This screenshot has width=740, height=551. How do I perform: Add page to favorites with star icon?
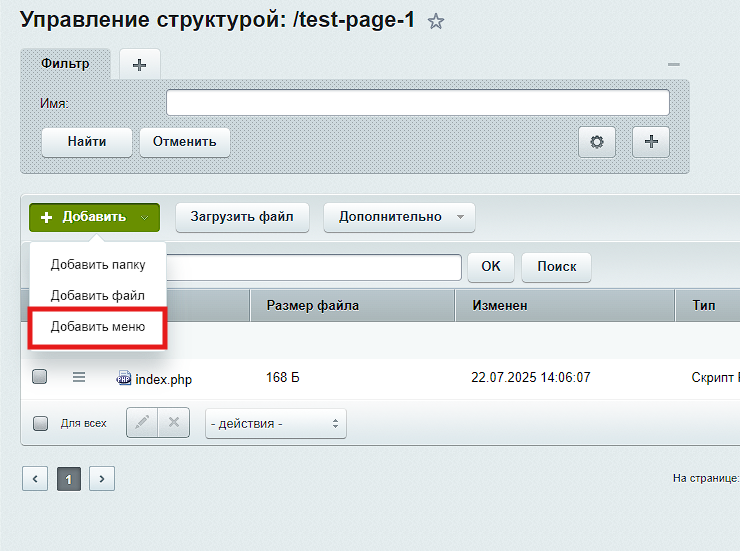[x=436, y=21]
